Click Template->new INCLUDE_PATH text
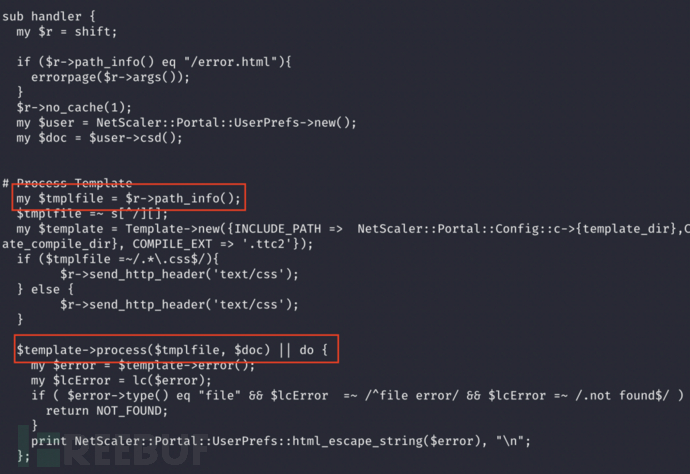 point(234,229)
